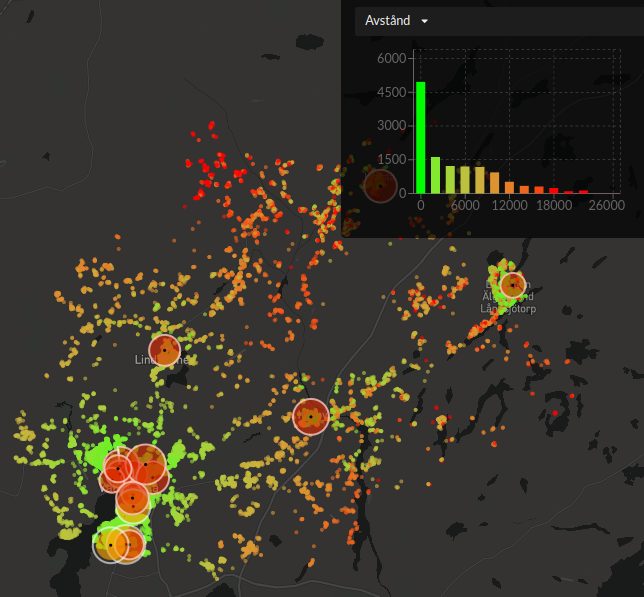Click the circle marker left of the histogram
The height and width of the screenshot is (597, 644).
(380, 186)
